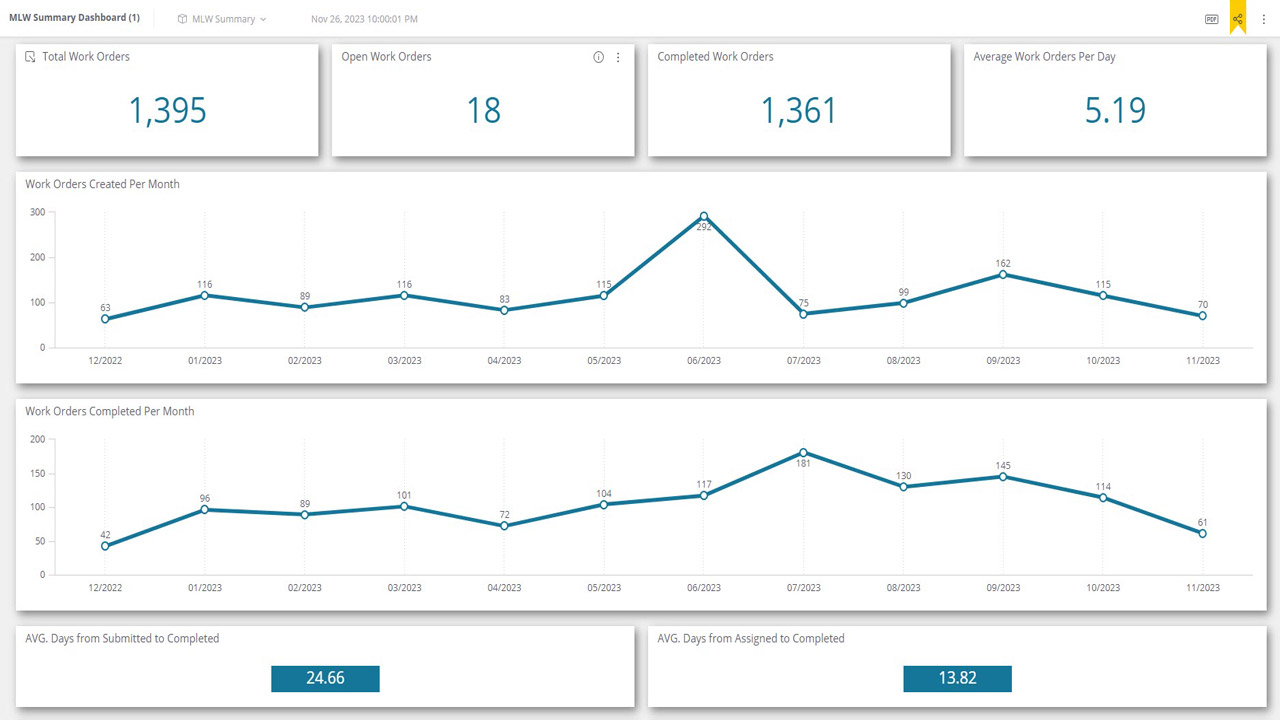Screen dimensions: 1280x720
Task: Export the dashboard as PDF
Action: point(1212,18)
